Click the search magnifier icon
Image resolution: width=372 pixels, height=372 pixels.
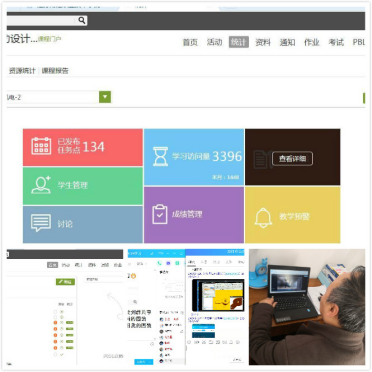pyautogui.click(x=82, y=20)
